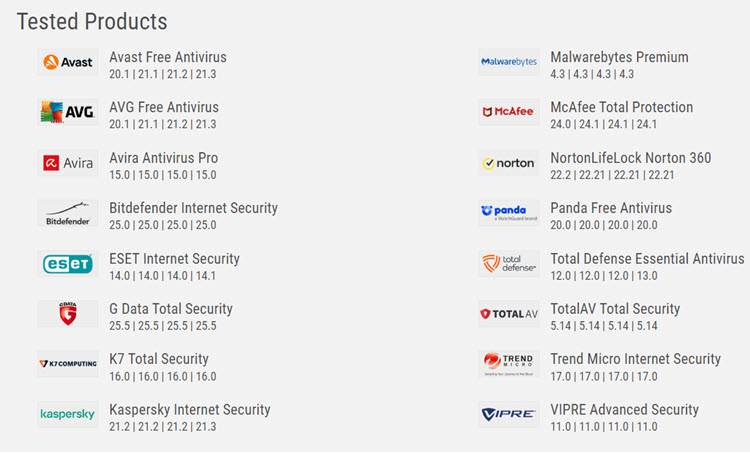750x453 pixels.
Task: Click the Kaspersky logo icon
Action: click(x=68, y=414)
